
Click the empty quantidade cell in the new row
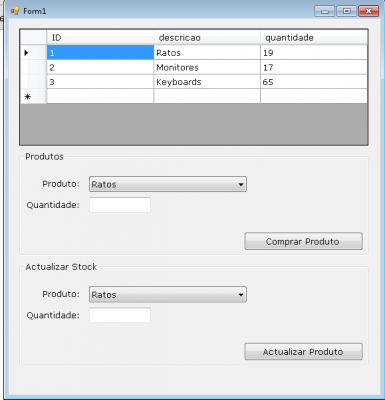coord(314,96)
